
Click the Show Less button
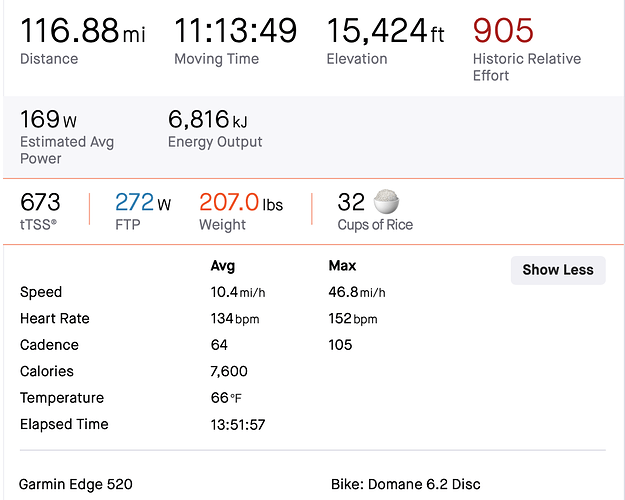(558, 270)
